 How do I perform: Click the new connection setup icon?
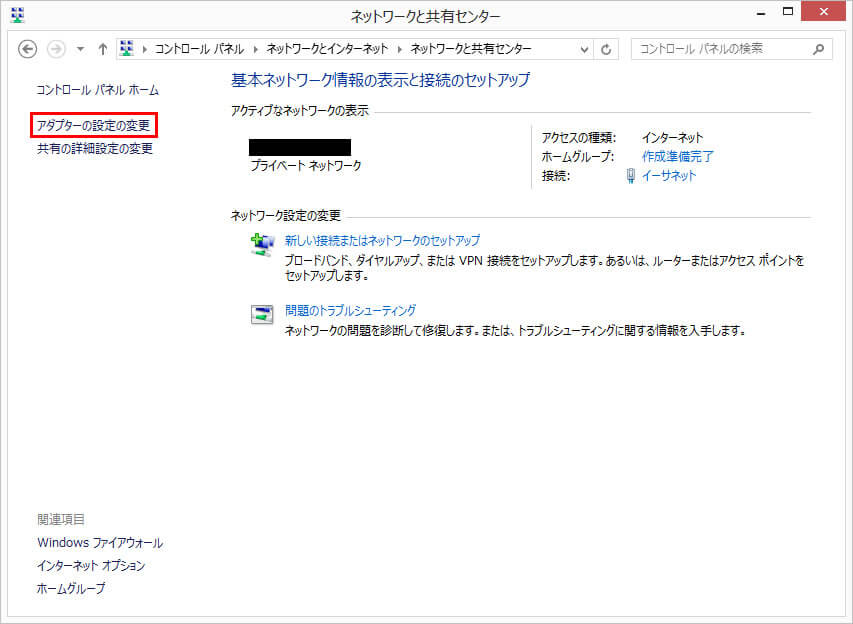(262, 245)
